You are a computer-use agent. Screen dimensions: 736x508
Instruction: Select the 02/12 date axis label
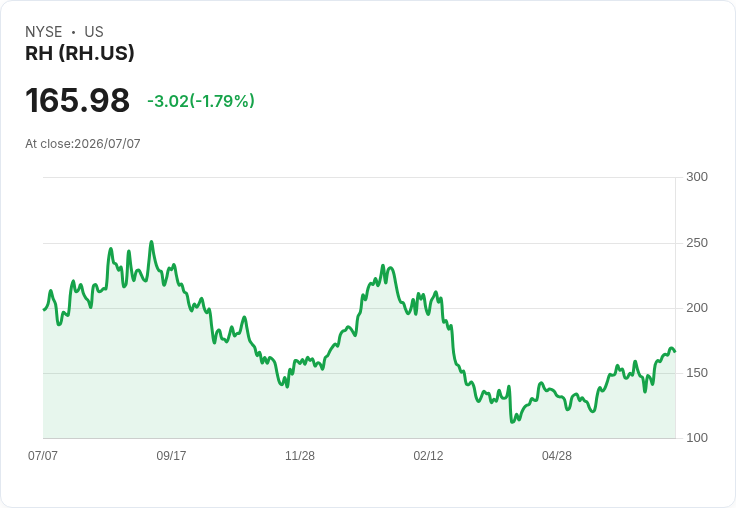tap(428, 455)
